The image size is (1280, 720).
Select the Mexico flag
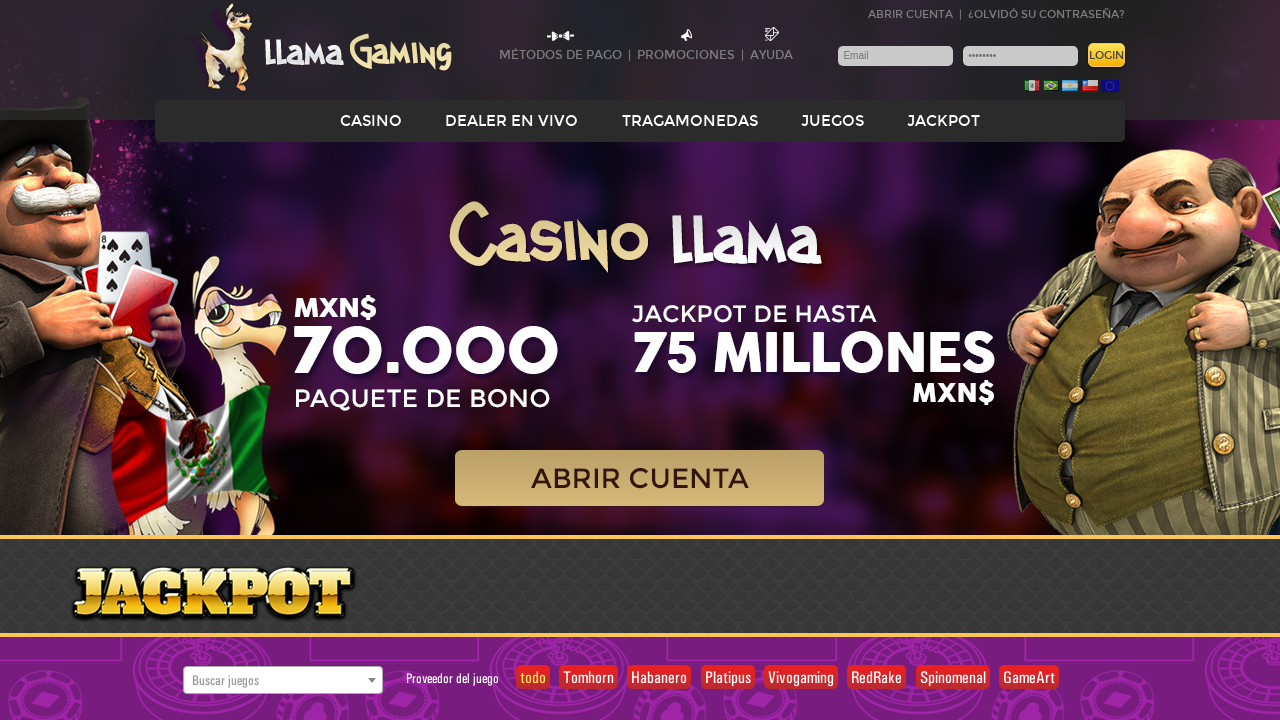[1032, 86]
